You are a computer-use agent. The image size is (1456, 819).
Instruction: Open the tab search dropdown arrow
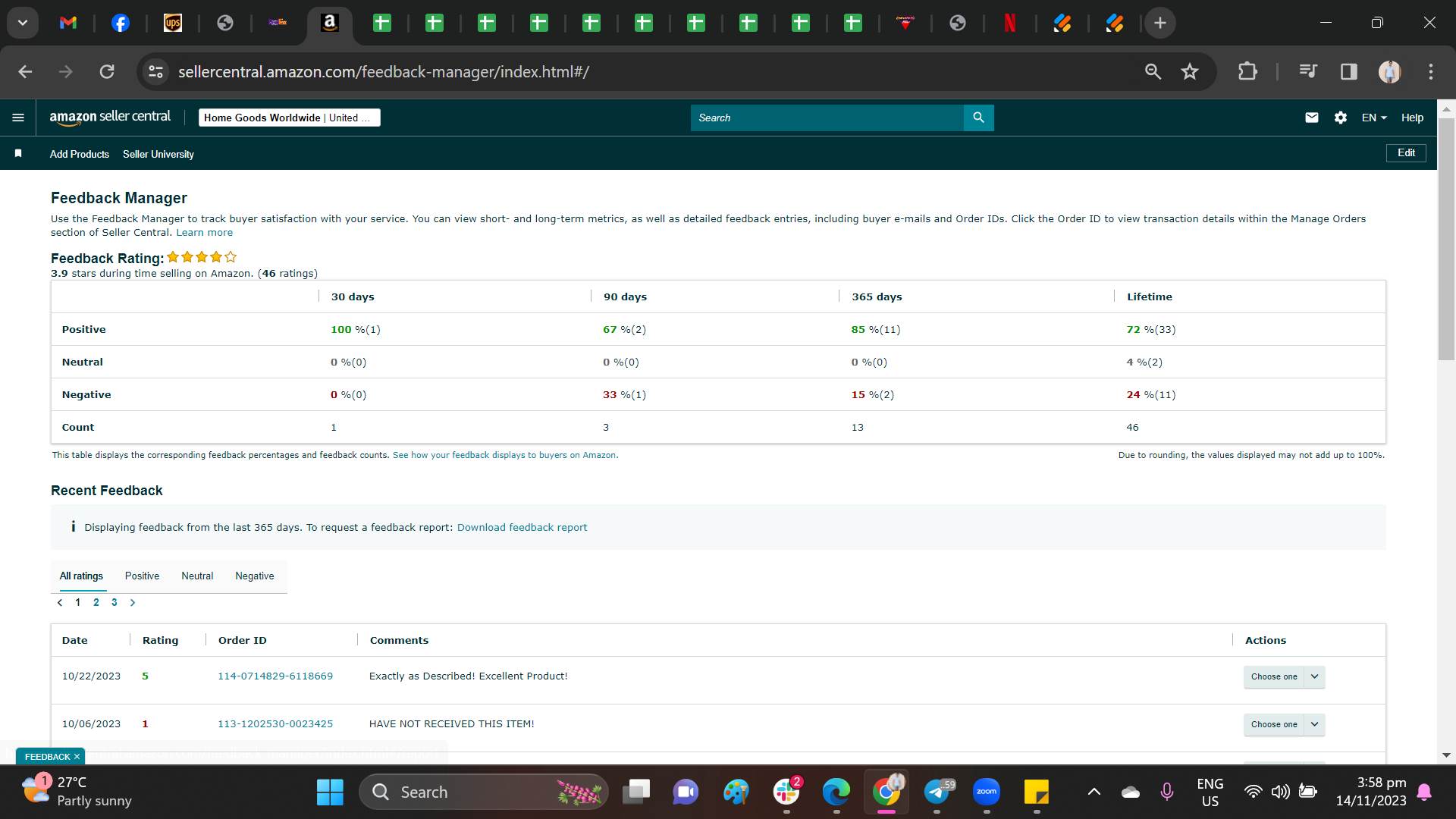click(x=23, y=23)
